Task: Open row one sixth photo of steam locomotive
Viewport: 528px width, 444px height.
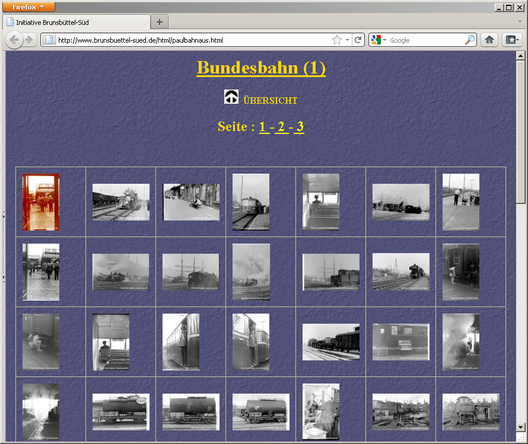Action: coord(401,202)
